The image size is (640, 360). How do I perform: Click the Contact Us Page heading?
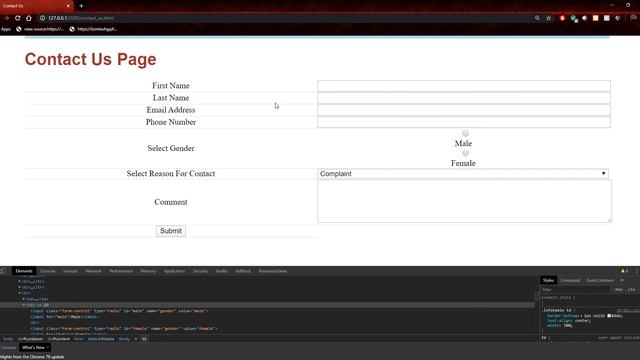click(90, 59)
